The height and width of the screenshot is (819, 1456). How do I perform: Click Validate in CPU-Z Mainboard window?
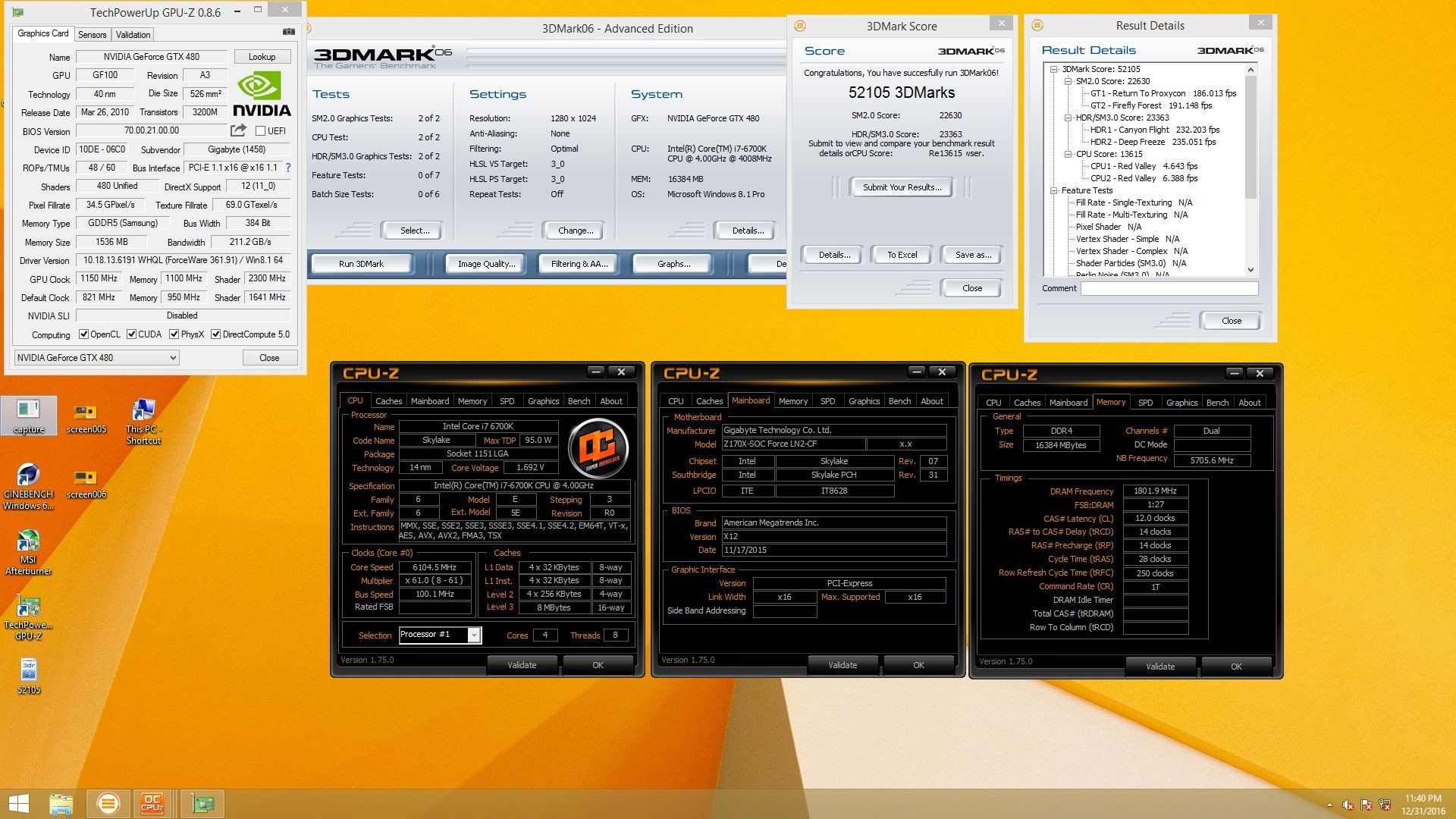tap(843, 665)
